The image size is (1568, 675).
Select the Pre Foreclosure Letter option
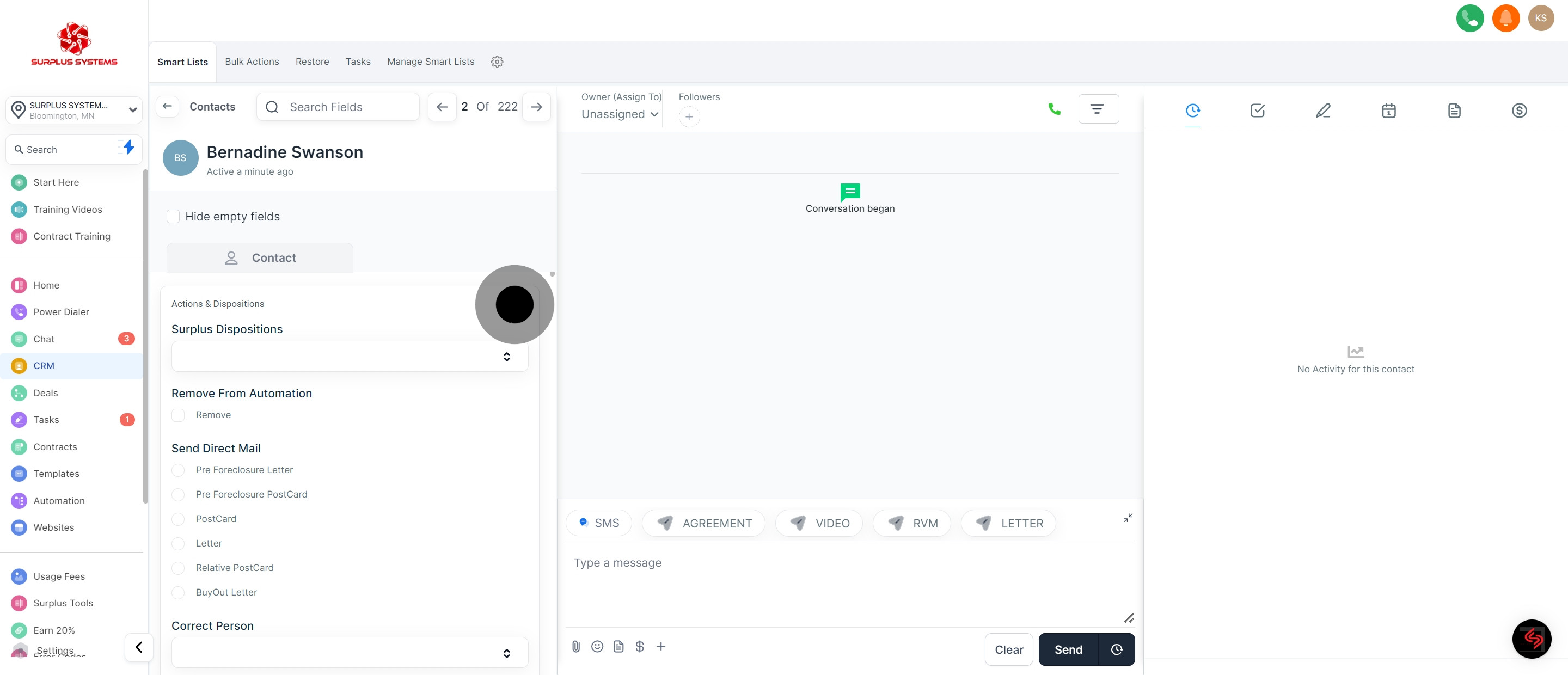(179, 470)
